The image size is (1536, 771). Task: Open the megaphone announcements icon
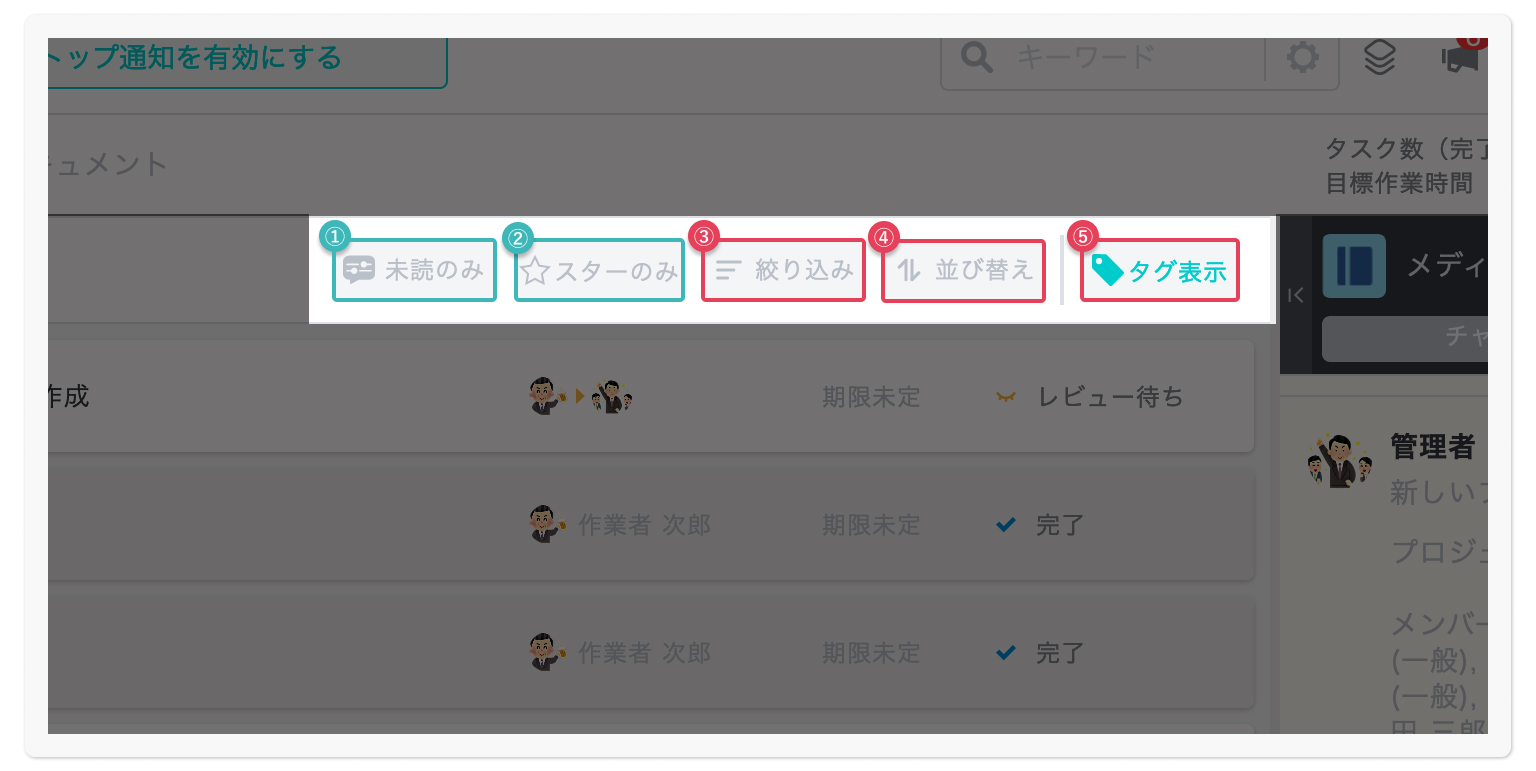pos(1460,60)
